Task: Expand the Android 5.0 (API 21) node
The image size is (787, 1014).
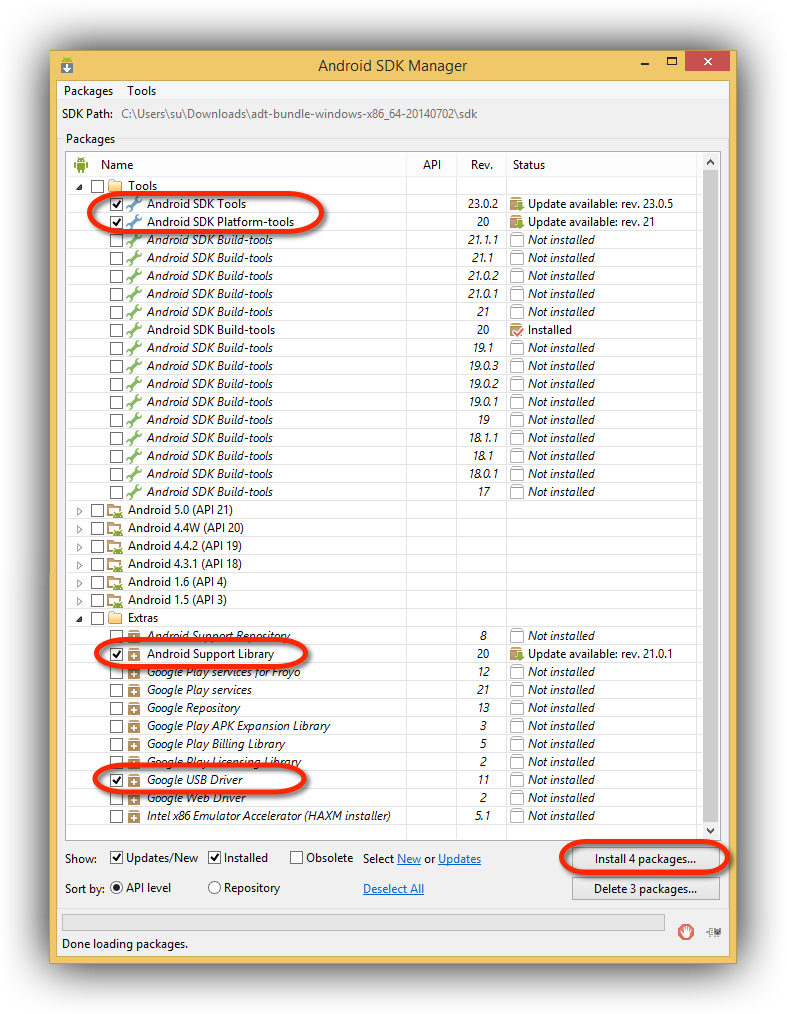Action: pyautogui.click(x=80, y=511)
